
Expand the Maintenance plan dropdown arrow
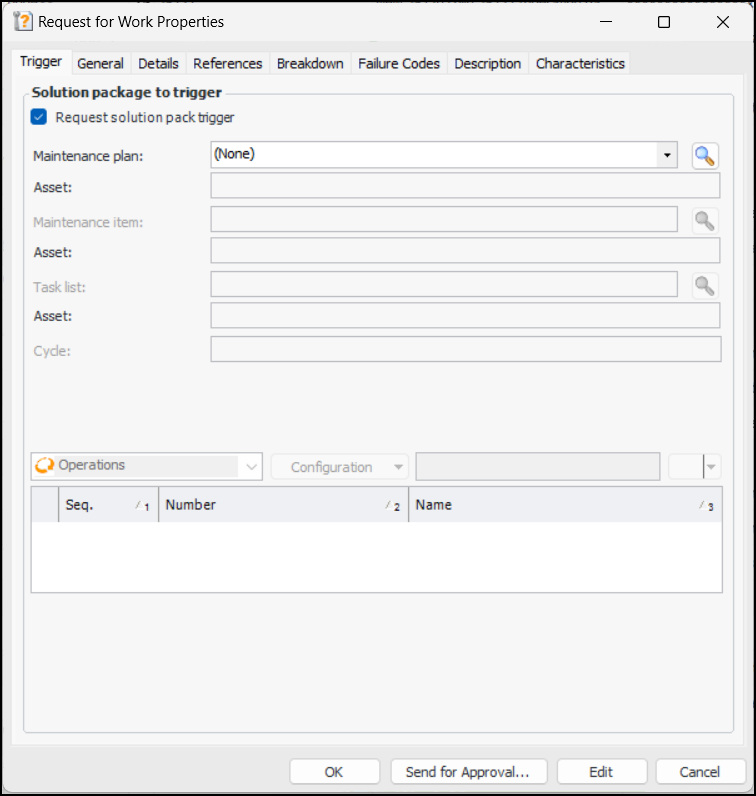(x=666, y=156)
